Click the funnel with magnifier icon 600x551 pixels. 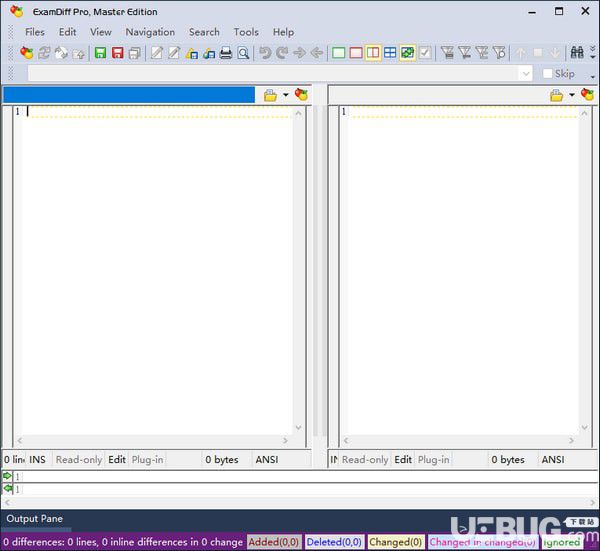tap(499, 52)
